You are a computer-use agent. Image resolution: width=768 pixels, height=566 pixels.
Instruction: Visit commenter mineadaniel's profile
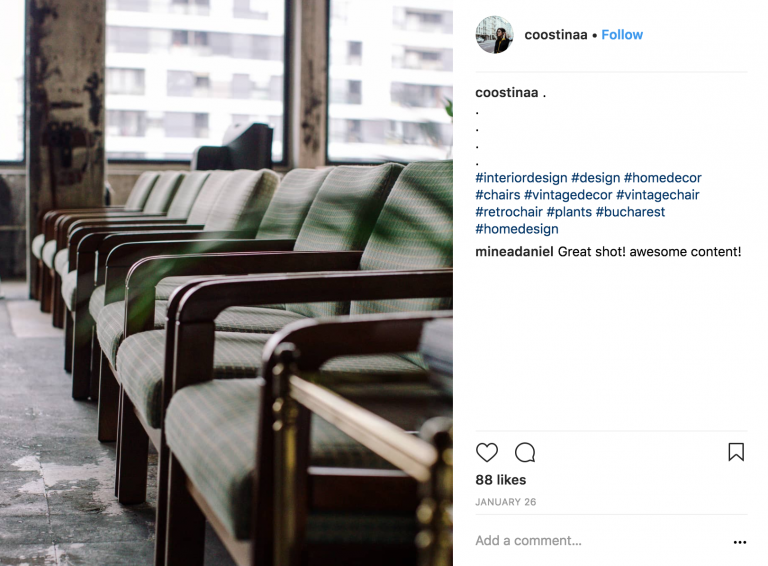pyautogui.click(x=514, y=252)
